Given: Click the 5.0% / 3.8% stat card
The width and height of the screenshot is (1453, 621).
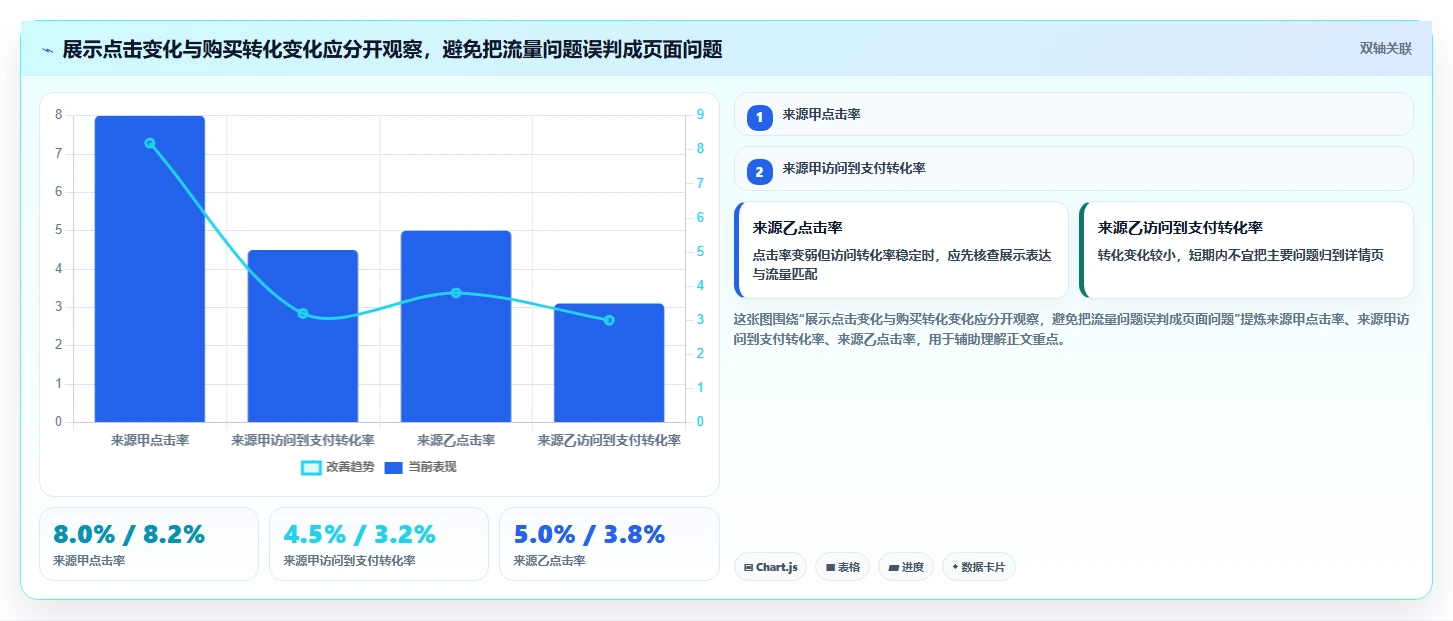Looking at the screenshot, I should [609, 544].
